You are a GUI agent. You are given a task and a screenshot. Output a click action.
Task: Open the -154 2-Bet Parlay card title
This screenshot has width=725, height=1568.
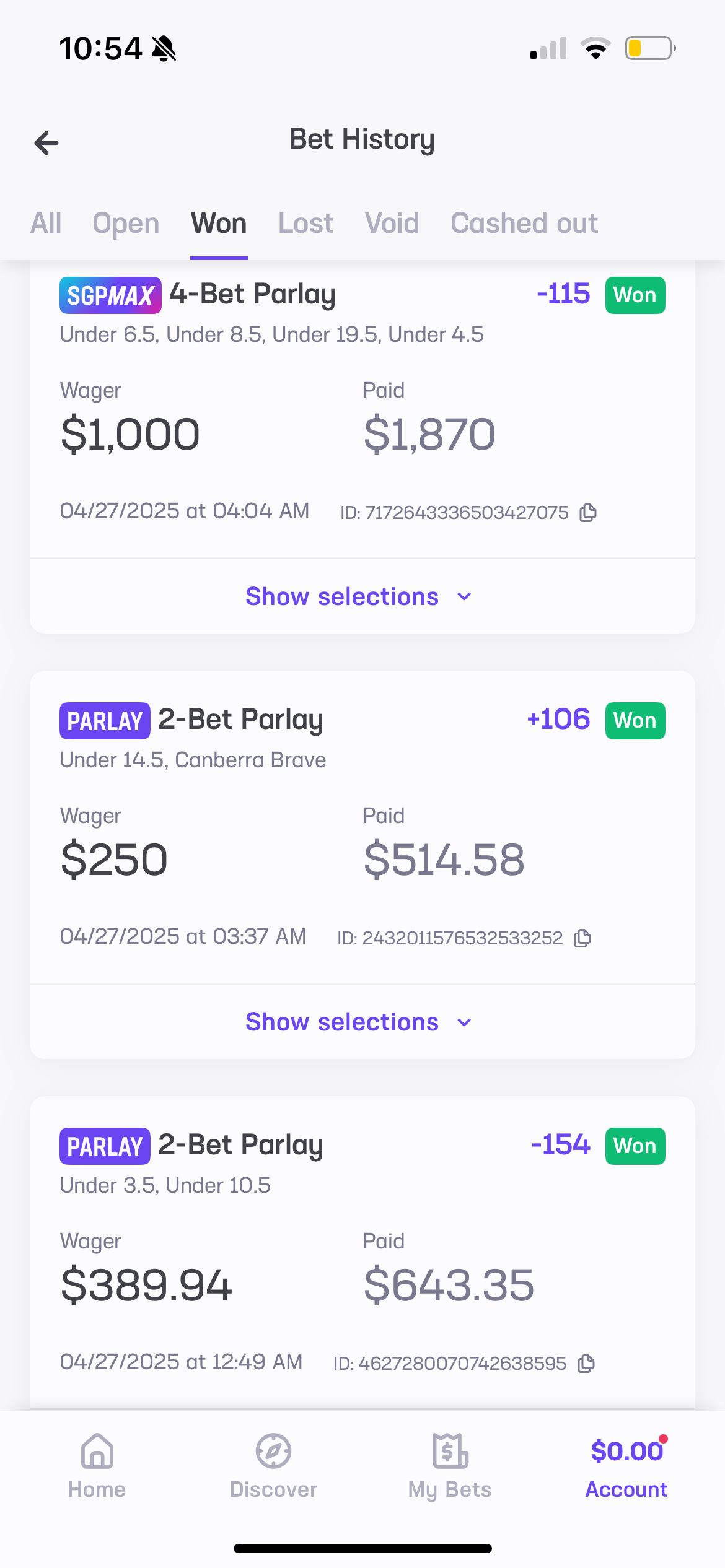[x=240, y=1145]
